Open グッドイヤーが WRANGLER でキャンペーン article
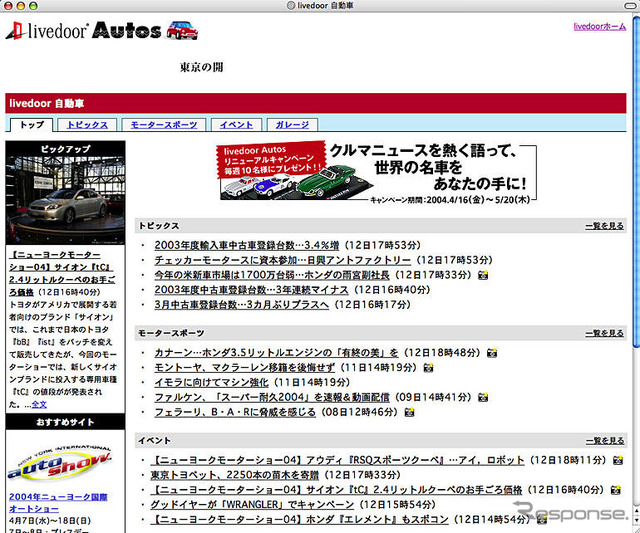Screen dimensions: 640x533 point(252,505)
